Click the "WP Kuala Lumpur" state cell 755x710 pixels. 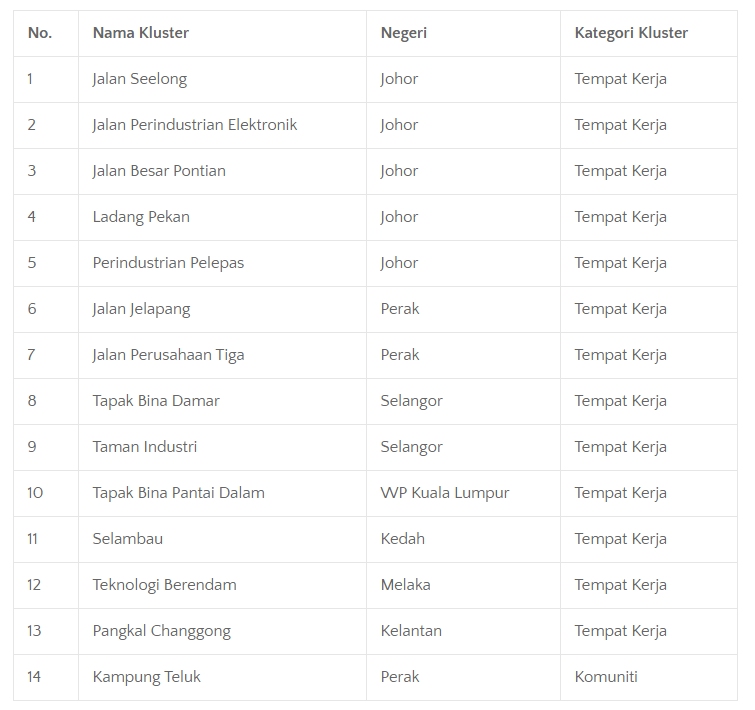click(445, 493)
